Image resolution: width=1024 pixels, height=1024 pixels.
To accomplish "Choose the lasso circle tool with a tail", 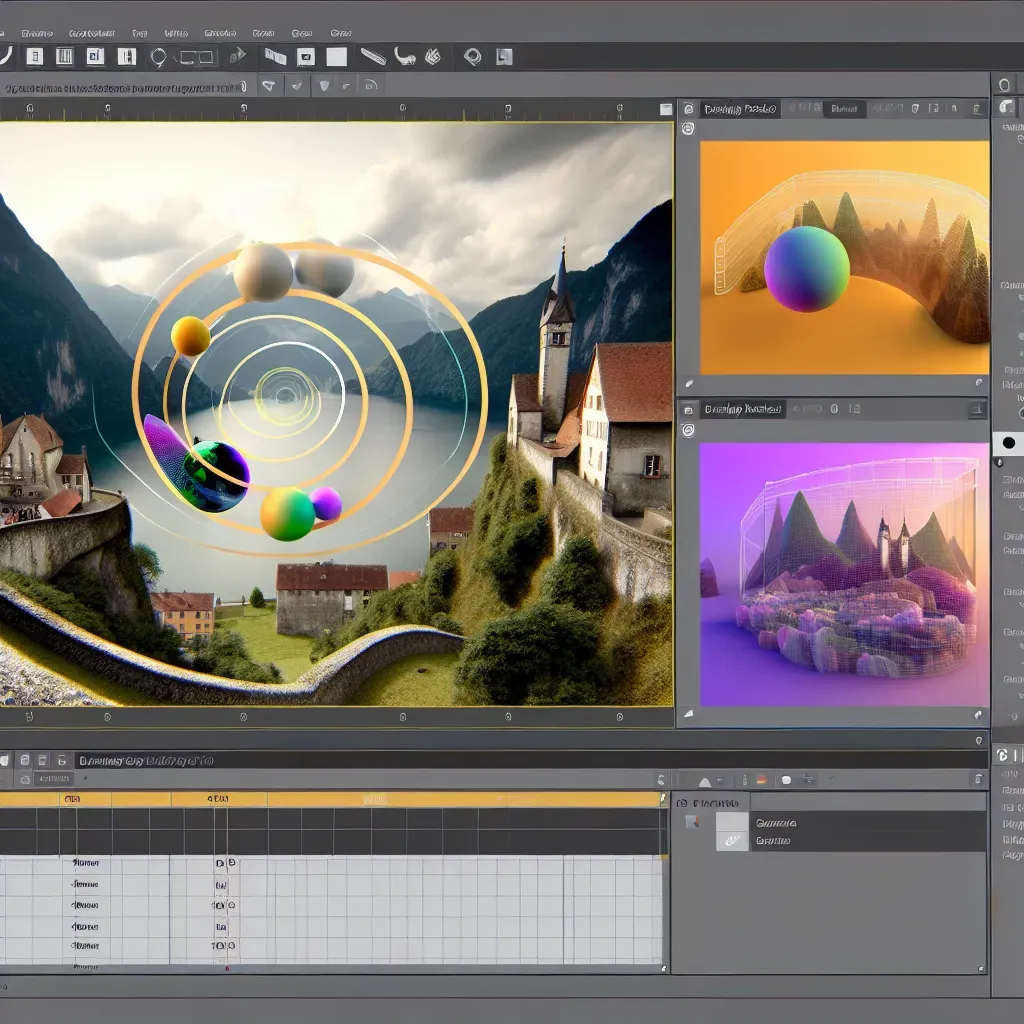I will click(158, 57).
